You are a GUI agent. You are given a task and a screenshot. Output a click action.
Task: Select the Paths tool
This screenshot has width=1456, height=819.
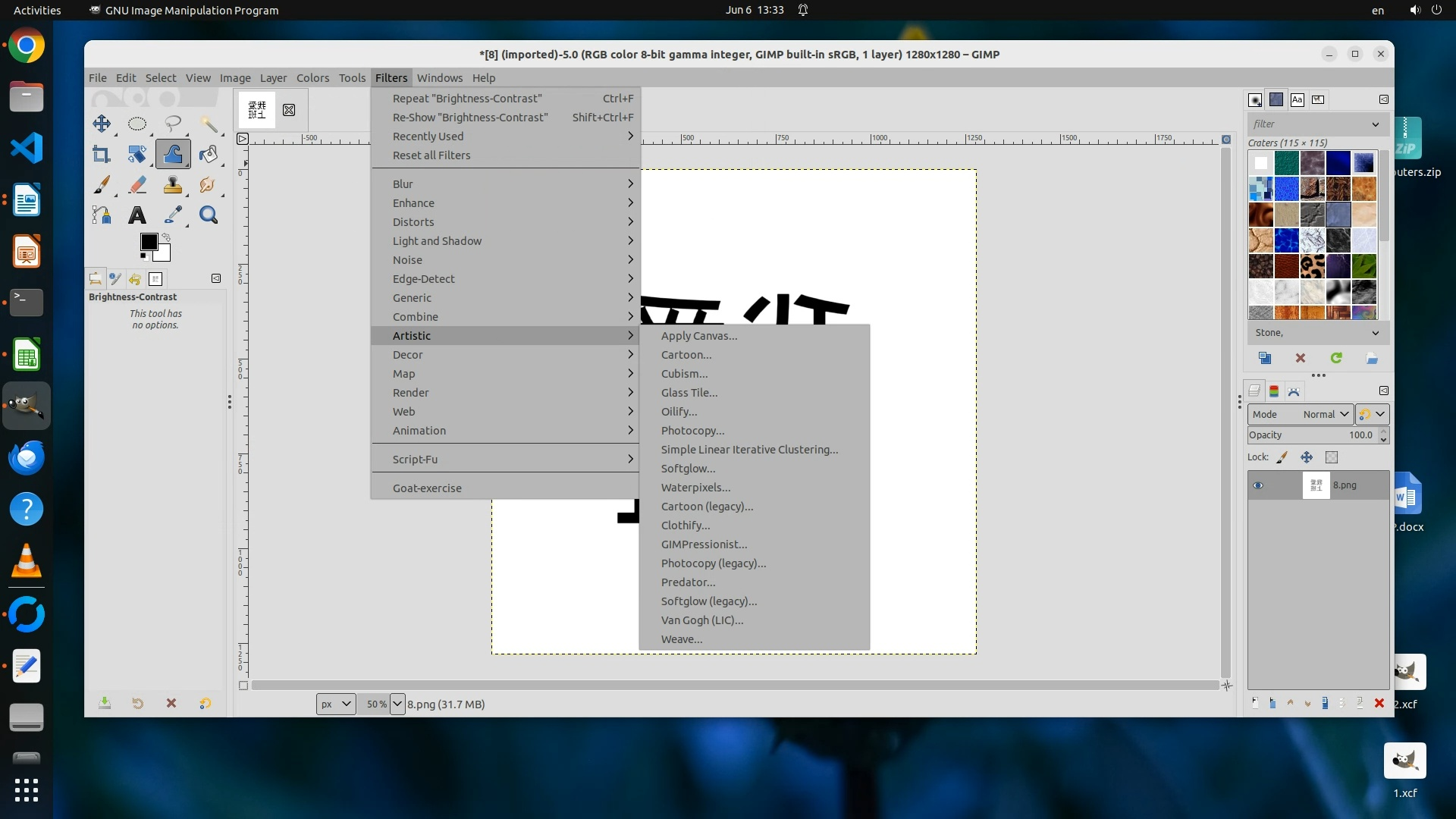[x=101, y=215]
